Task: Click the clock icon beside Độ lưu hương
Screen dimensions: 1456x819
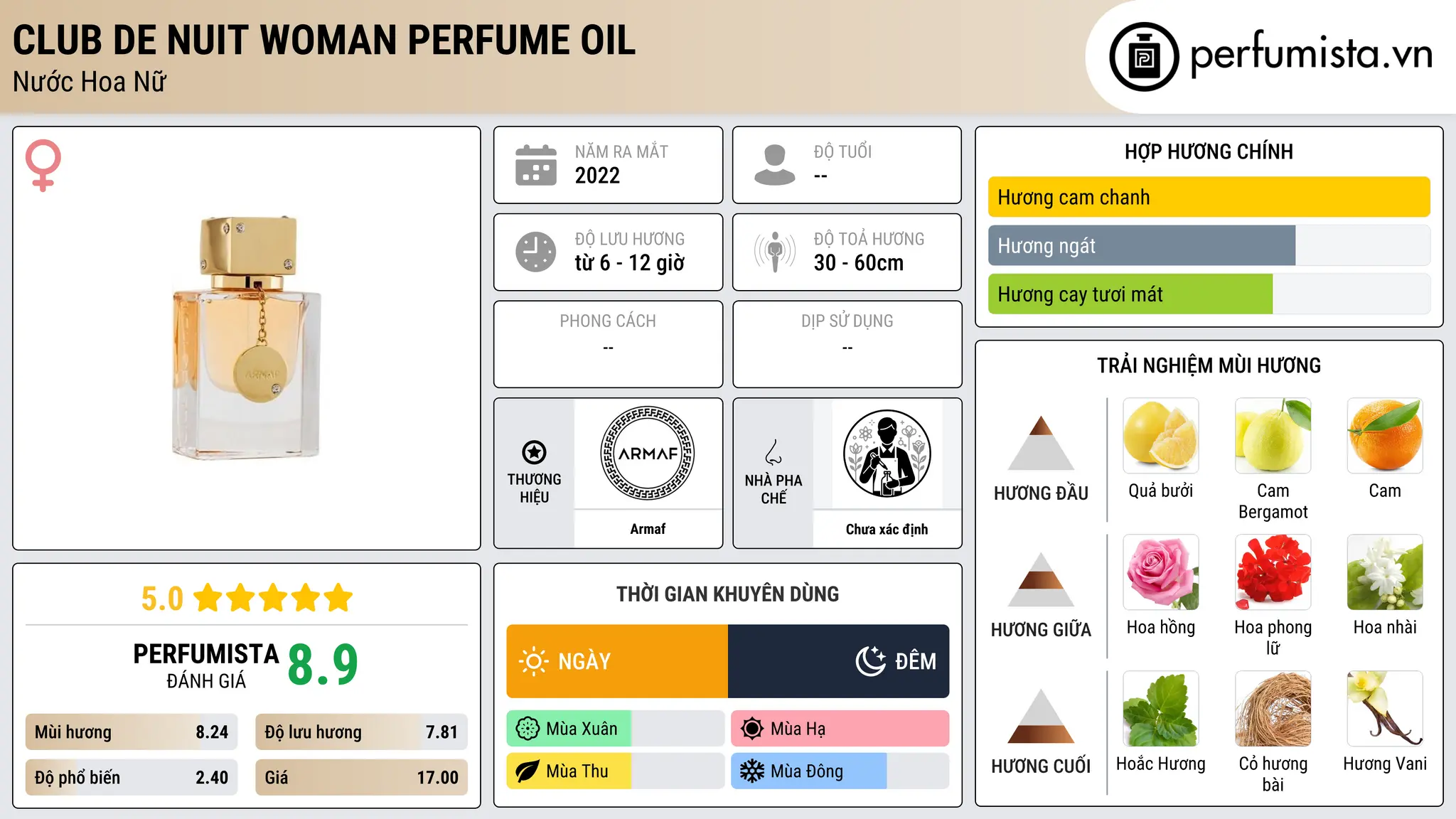Action: coord(536,252)
